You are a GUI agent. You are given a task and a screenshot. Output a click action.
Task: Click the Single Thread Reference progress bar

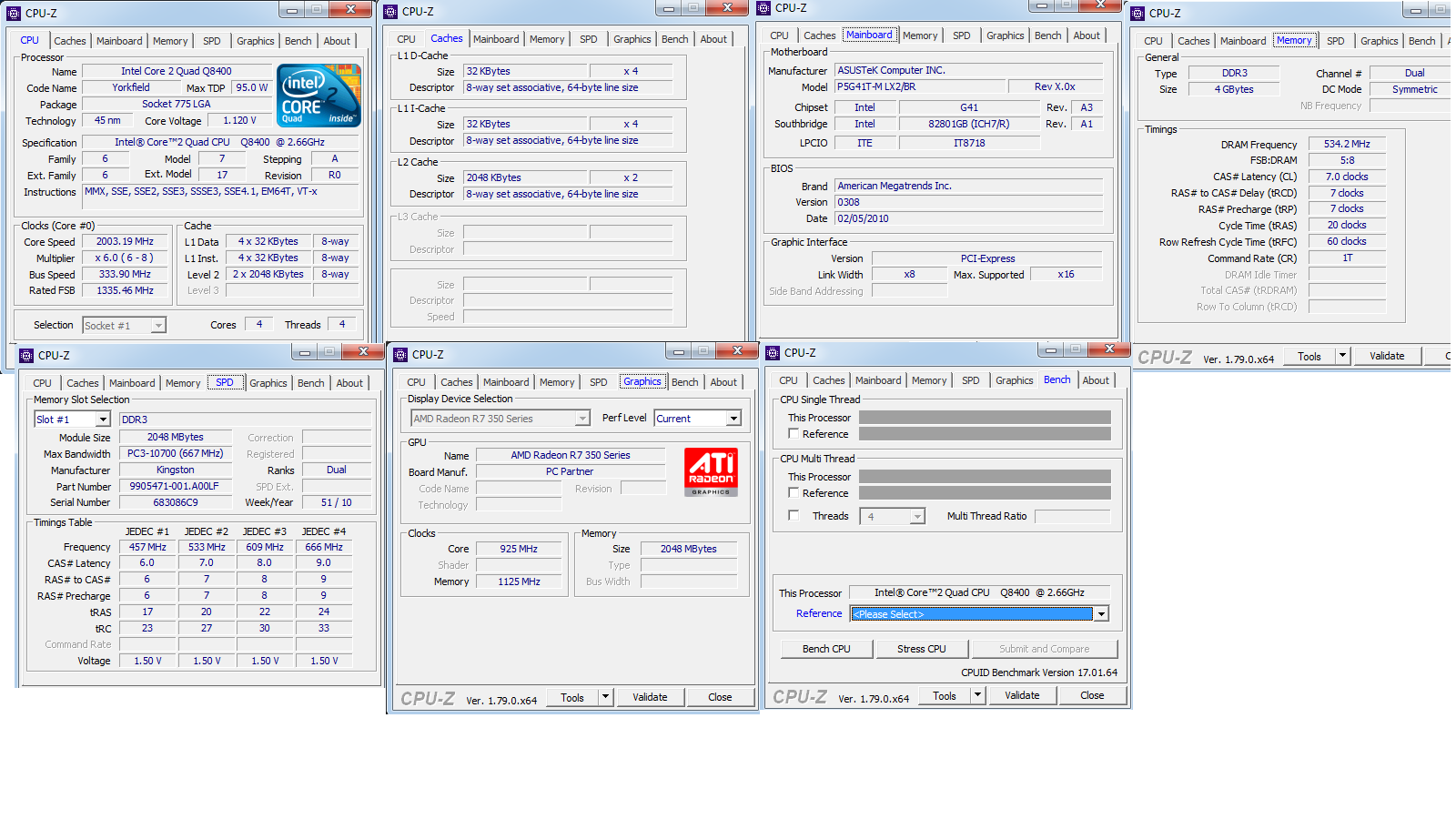pos(985,434)
